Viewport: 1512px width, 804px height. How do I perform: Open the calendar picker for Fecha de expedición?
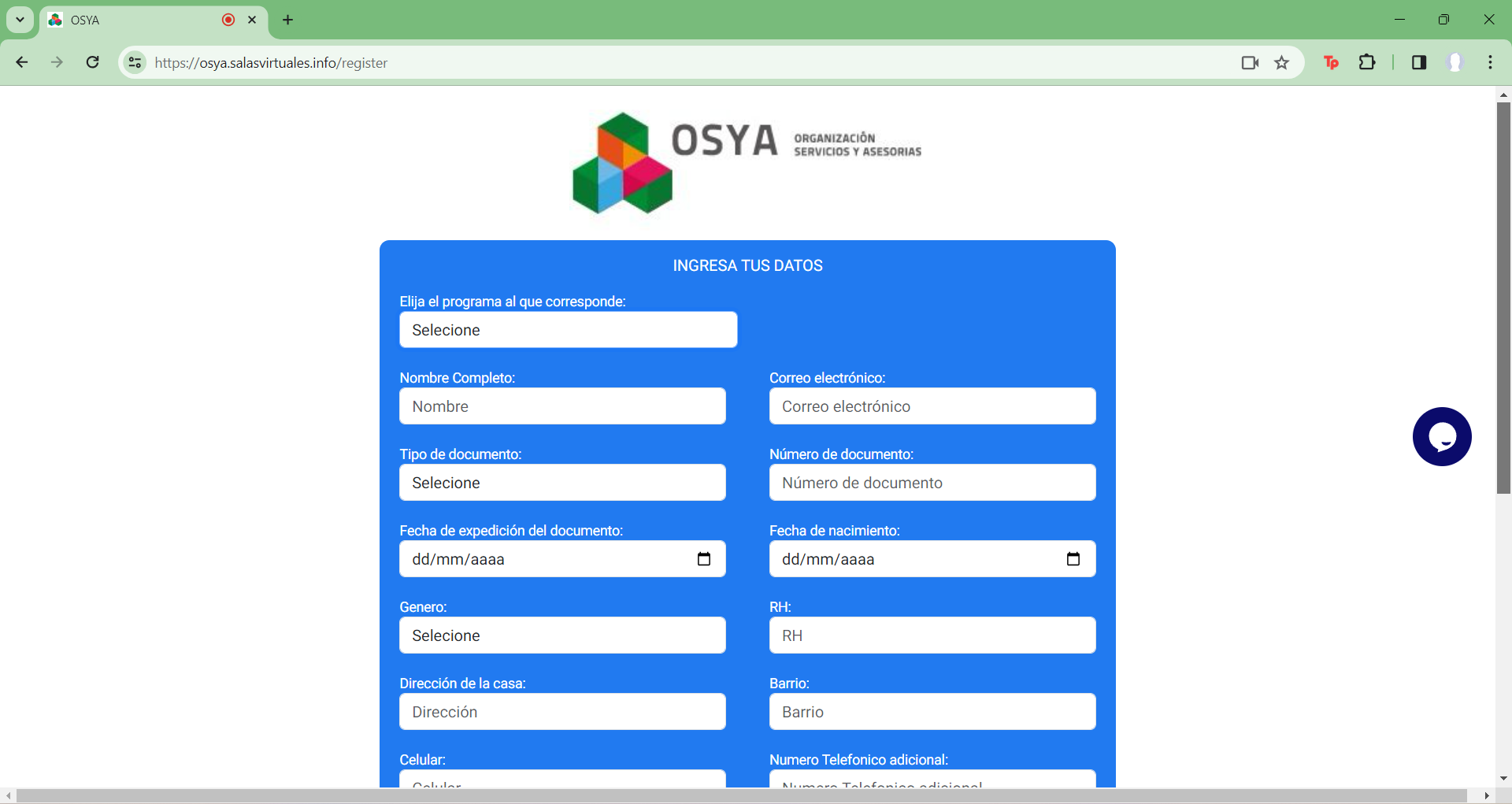point(704,559)
